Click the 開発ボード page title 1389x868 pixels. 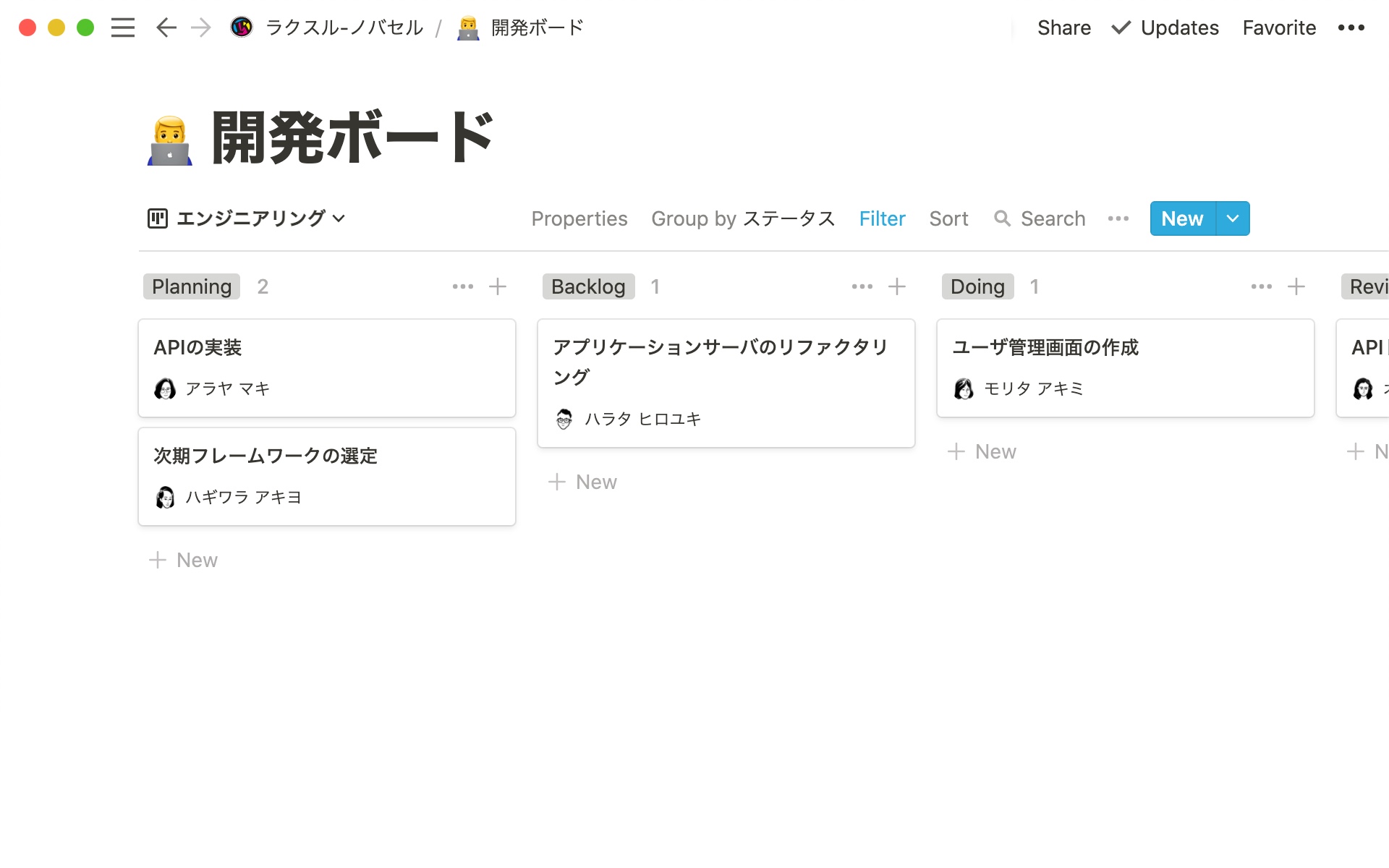pyautogui.click(x=352, y=137)
